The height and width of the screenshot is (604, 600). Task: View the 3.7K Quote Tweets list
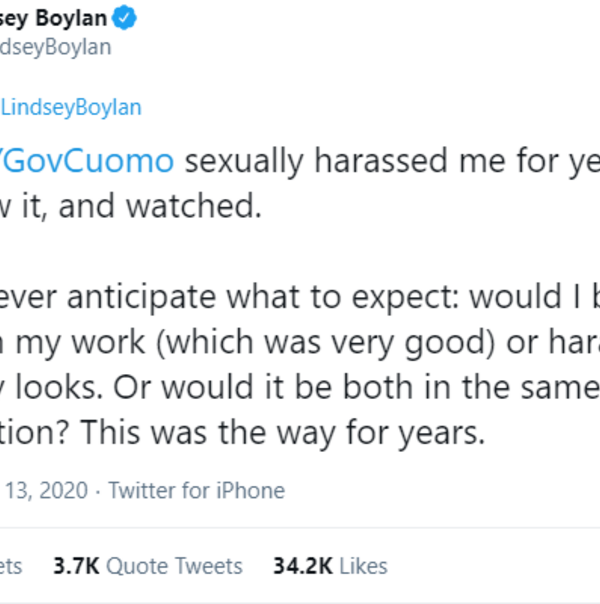[x=147, y=566]
